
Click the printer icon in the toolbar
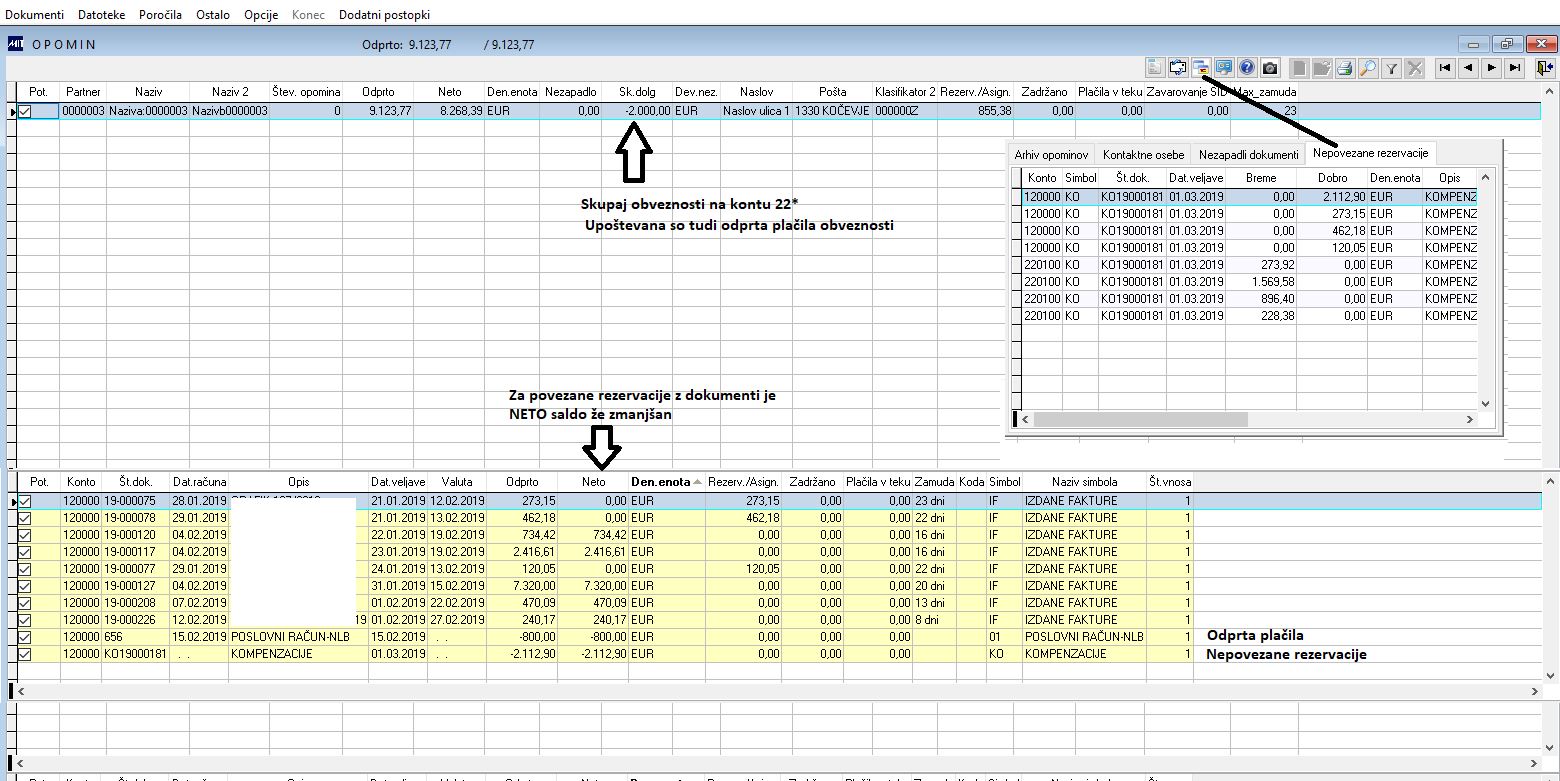tap(1345, 67)
